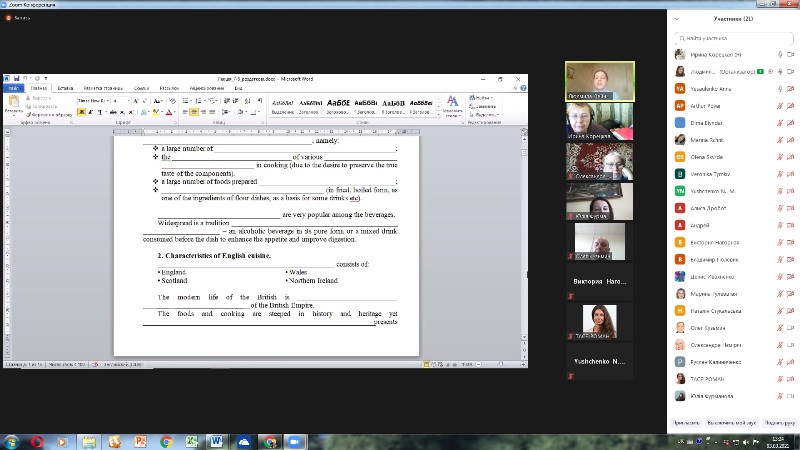
Task: Collapse the participants panel with the chevron
Action: click(x=679, y=19)
